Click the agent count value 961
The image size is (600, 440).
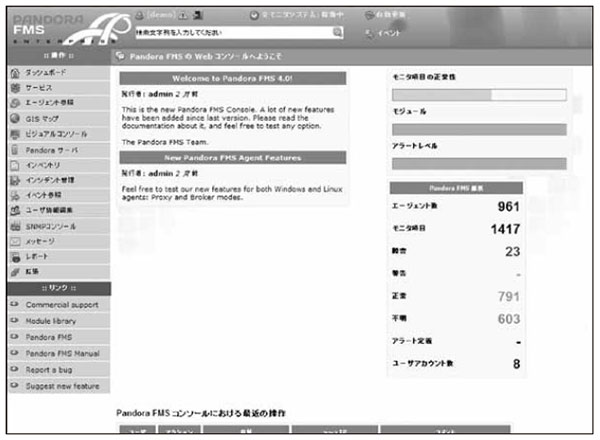(x=509, y=207)
